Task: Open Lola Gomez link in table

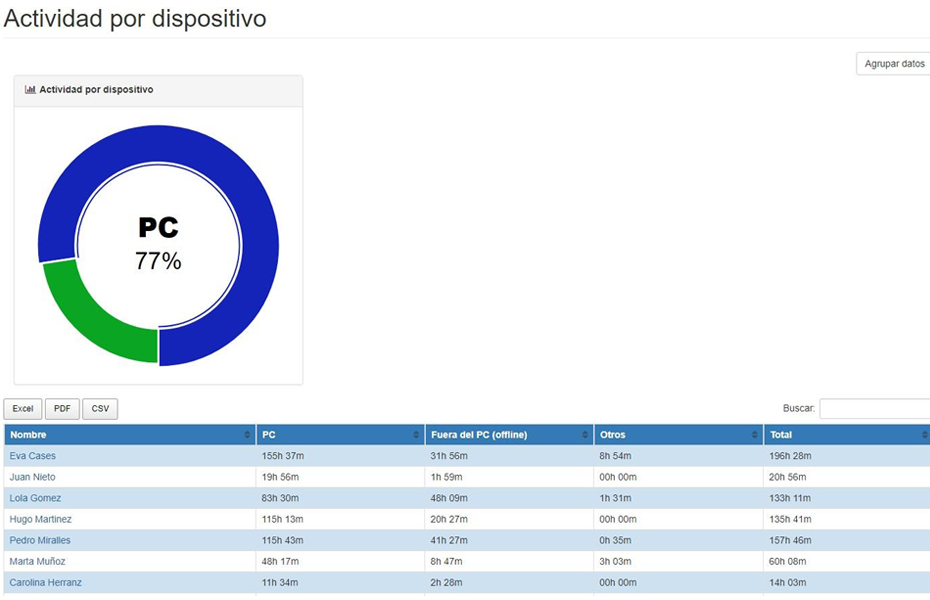Action: point(35,498)
